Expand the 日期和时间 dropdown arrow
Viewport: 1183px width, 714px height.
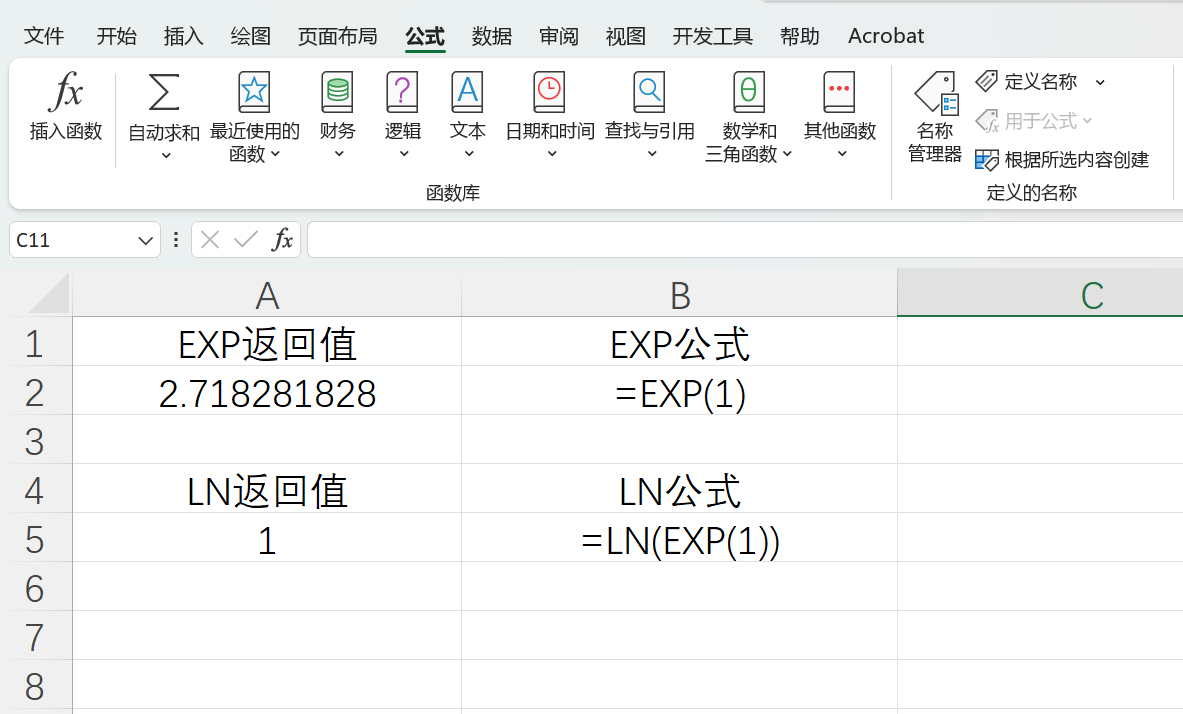click(552, 154)
